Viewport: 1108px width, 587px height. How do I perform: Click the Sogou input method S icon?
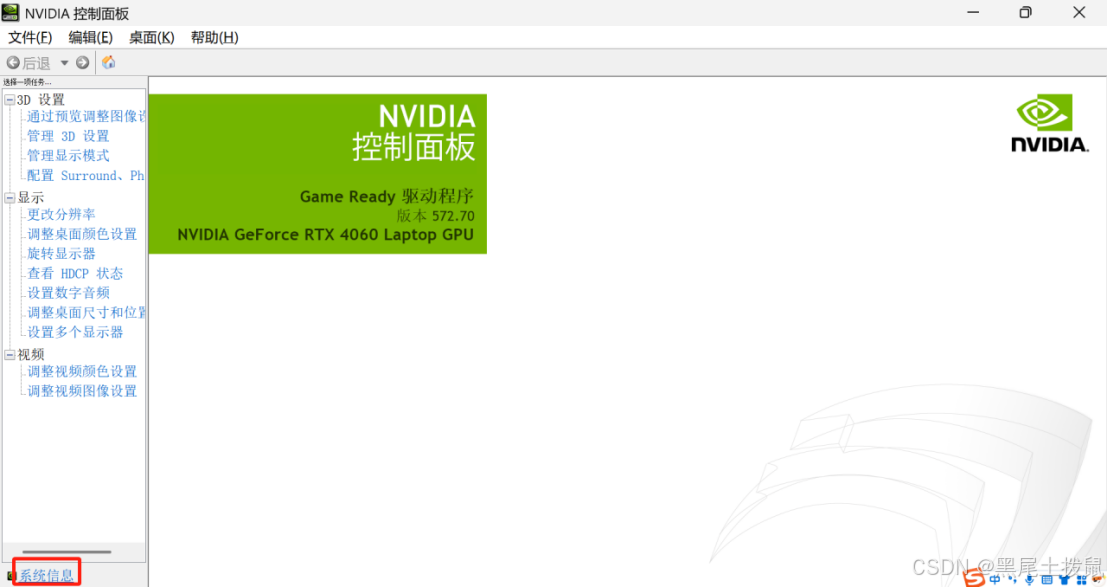[974, 576]
